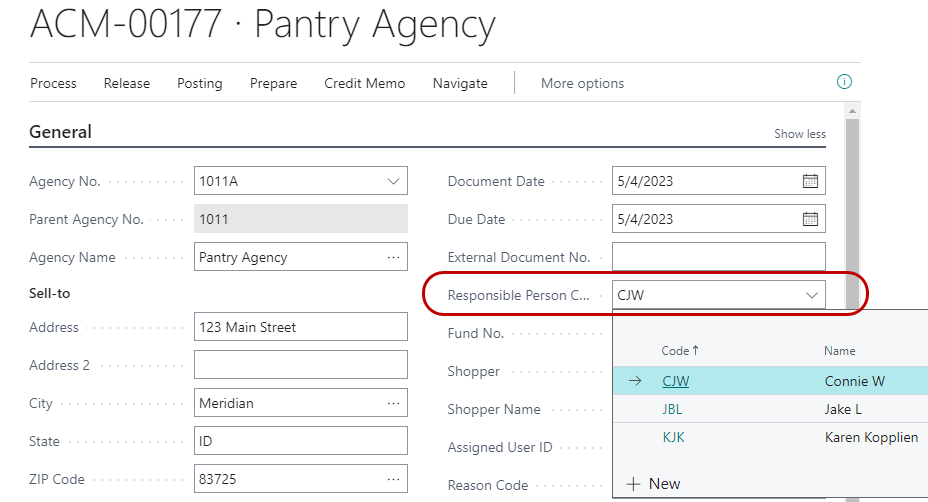Click Show less in General section
The image size is (928, 502).
click(800, 134)
